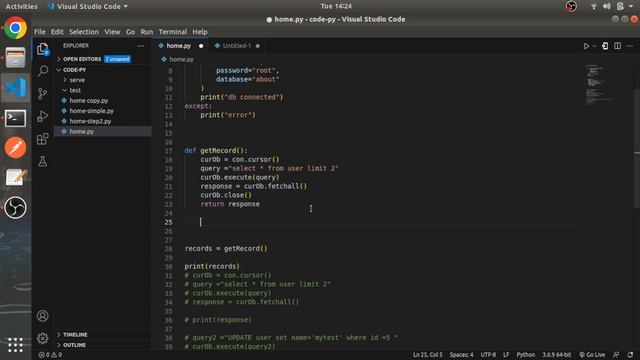Select home.py in the explorer tree
Image resolution: width=640 pixels, height=360 pixels.
82,131
